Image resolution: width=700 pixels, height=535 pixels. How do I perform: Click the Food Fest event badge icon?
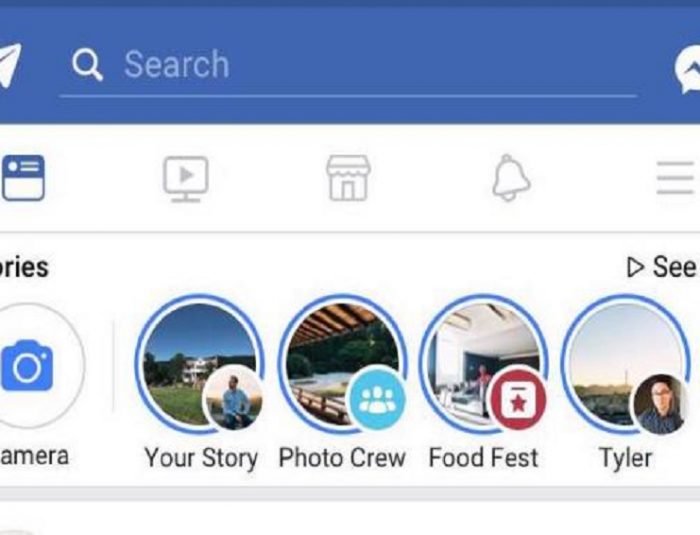517,399
